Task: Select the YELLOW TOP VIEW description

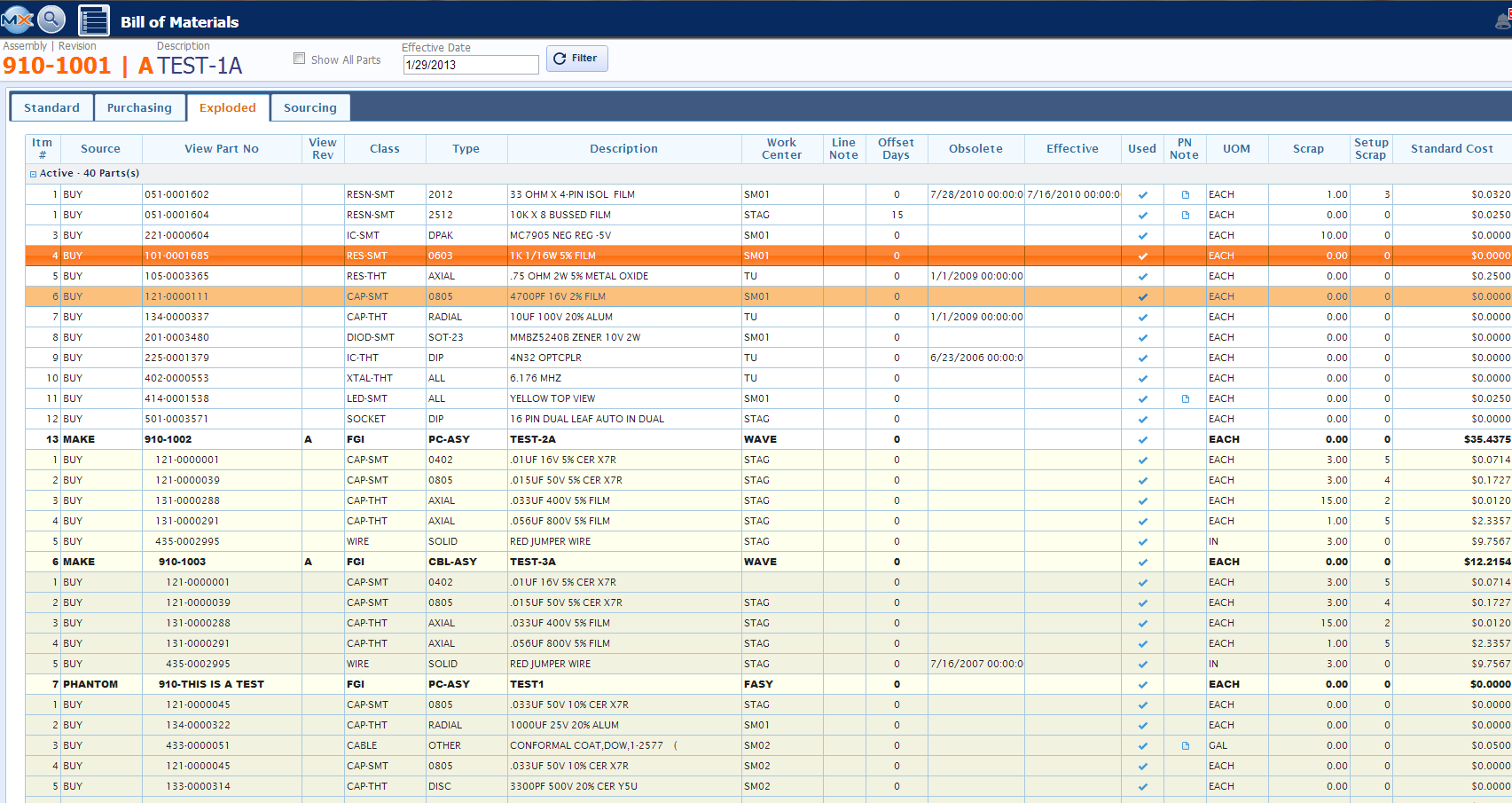Action: 552,398
